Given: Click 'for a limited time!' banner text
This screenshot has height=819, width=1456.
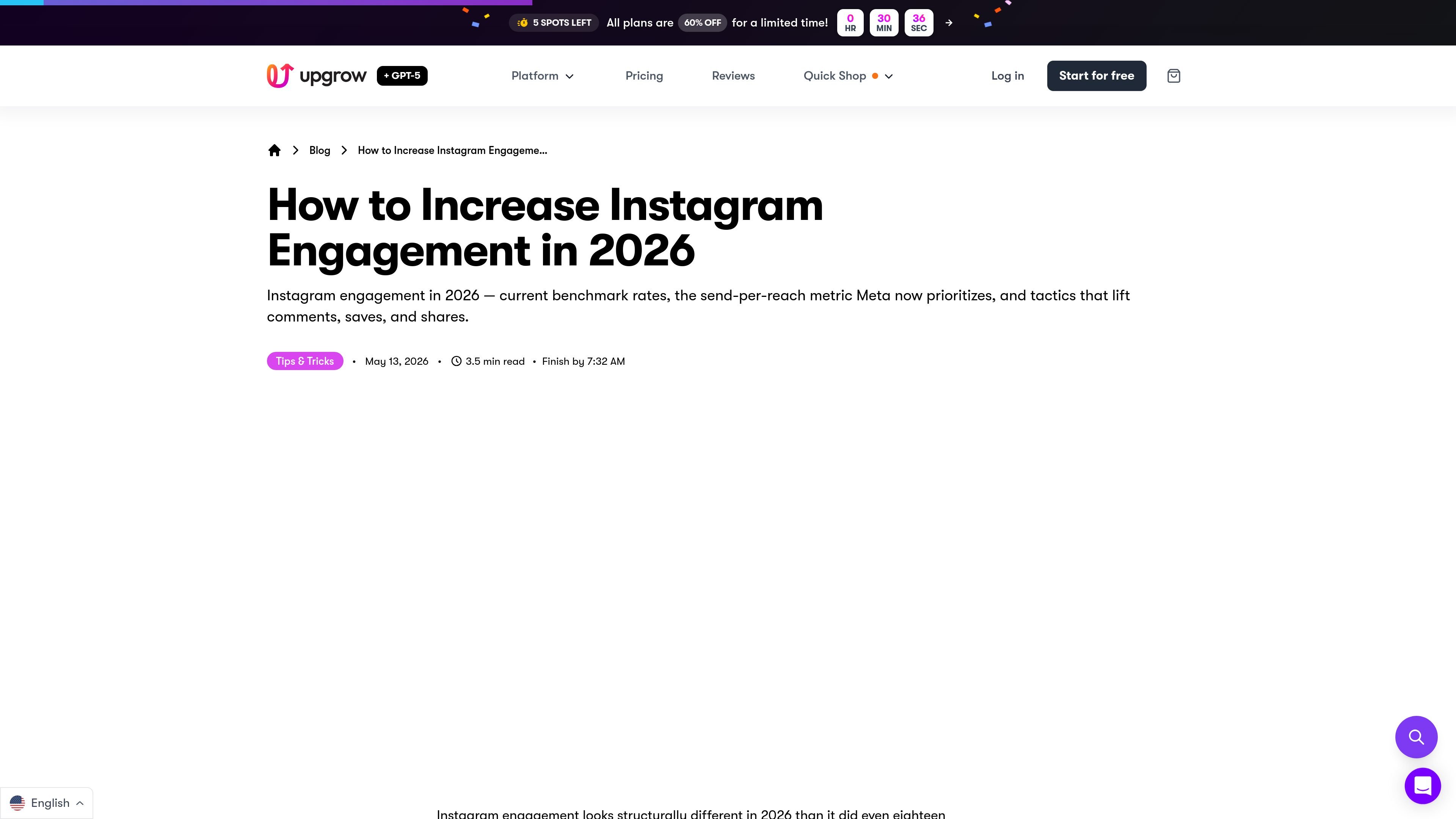Looking at the screenshot, I should coord(780,23).
